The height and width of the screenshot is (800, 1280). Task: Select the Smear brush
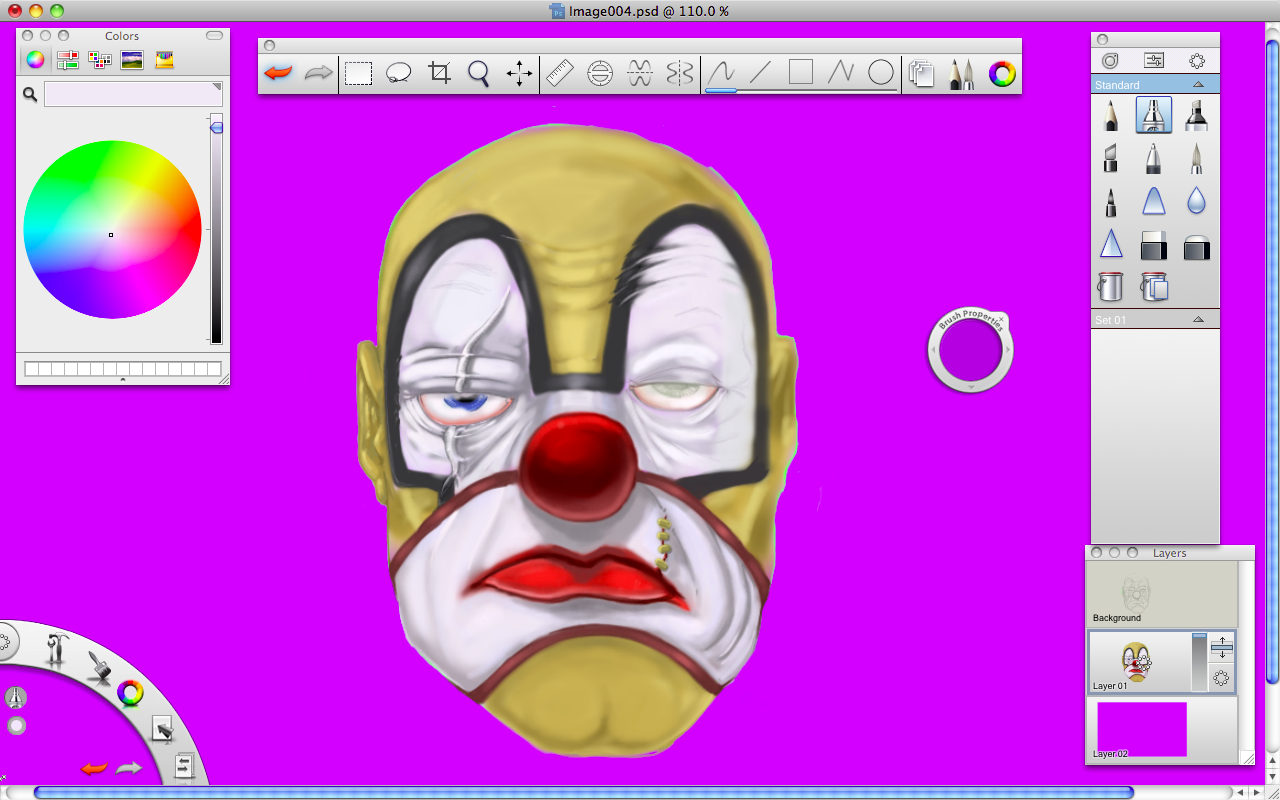[1154, 201]
